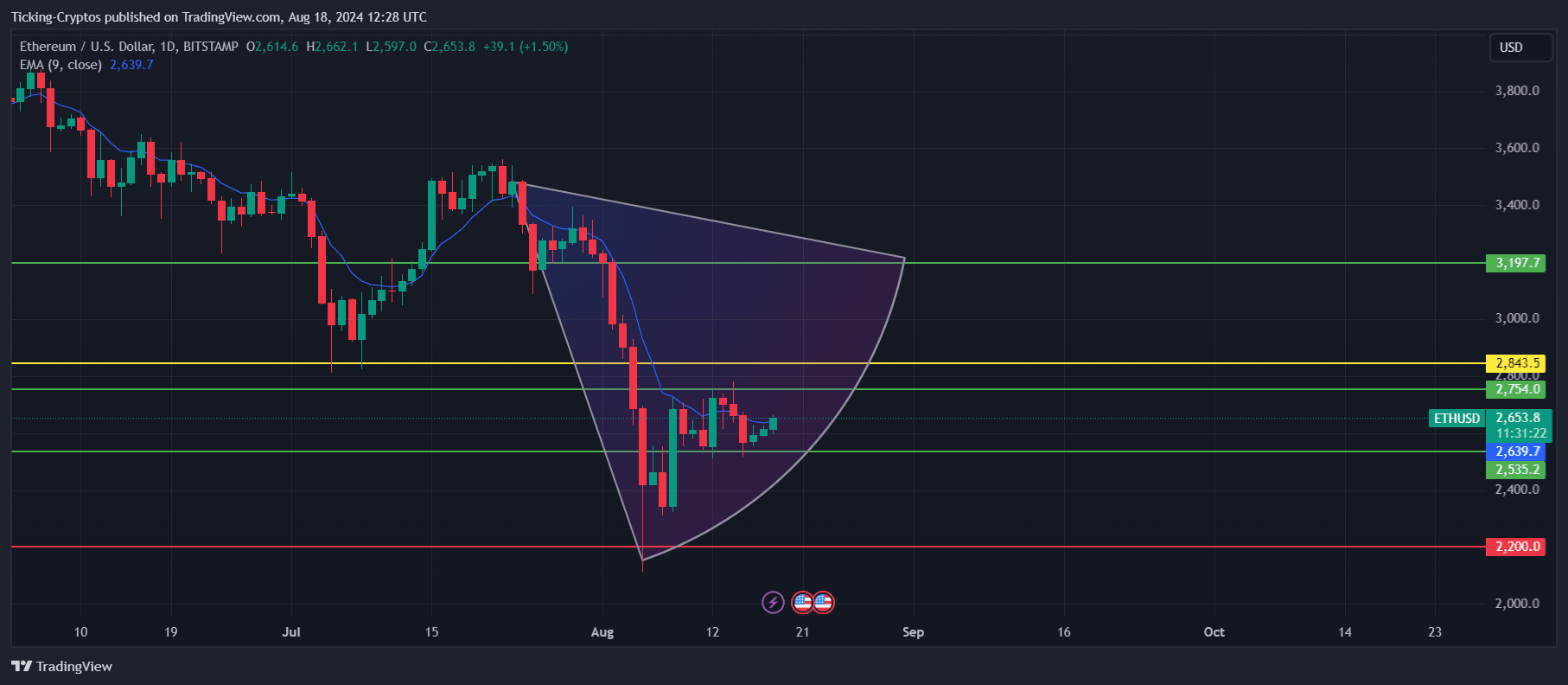The image size is (1568, 685).
Task: Click the Jul label on time axis
Action: (291, 632)
